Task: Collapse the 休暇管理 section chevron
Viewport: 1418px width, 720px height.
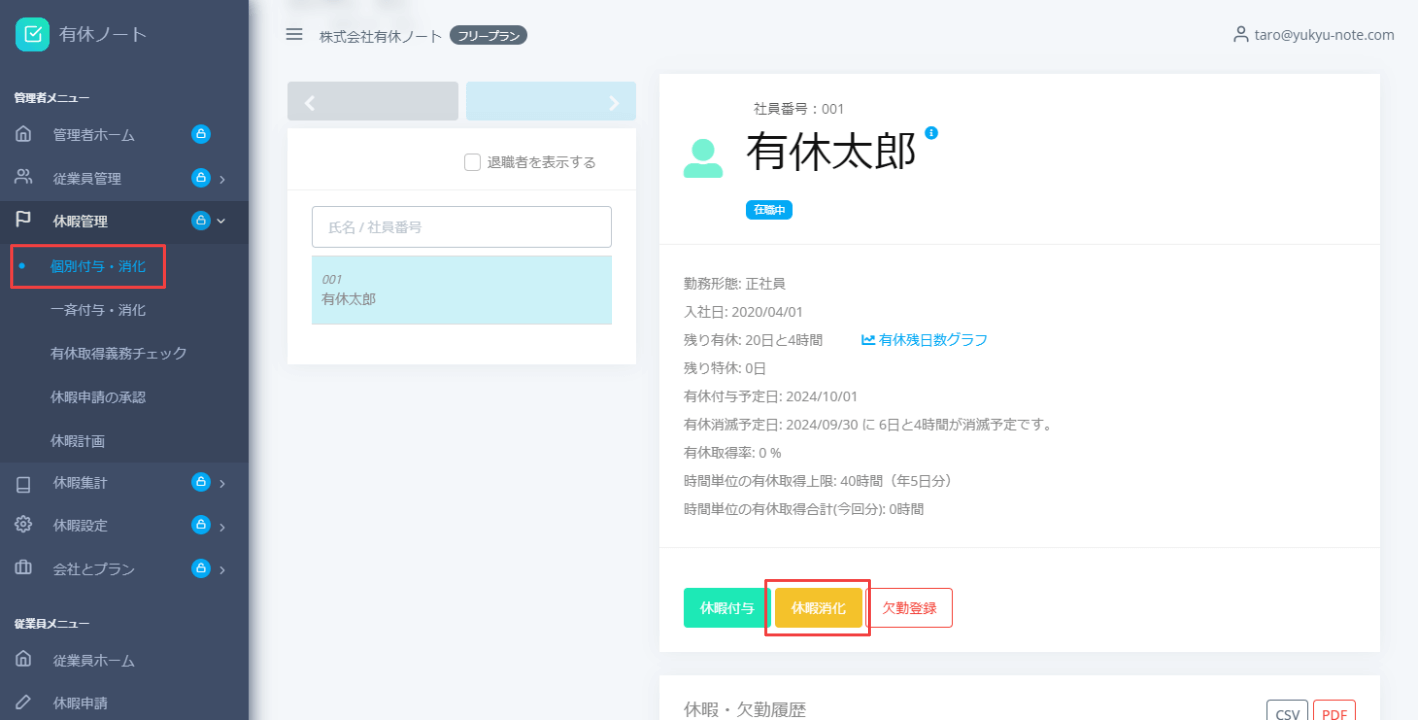Action: coord(222,220)
